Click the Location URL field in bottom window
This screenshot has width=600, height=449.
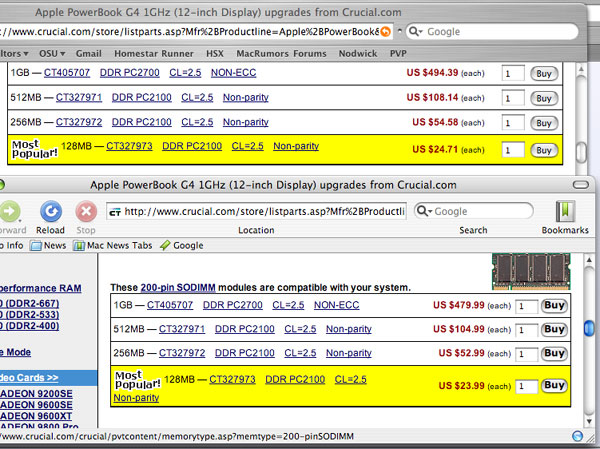(x=256, y=211)
